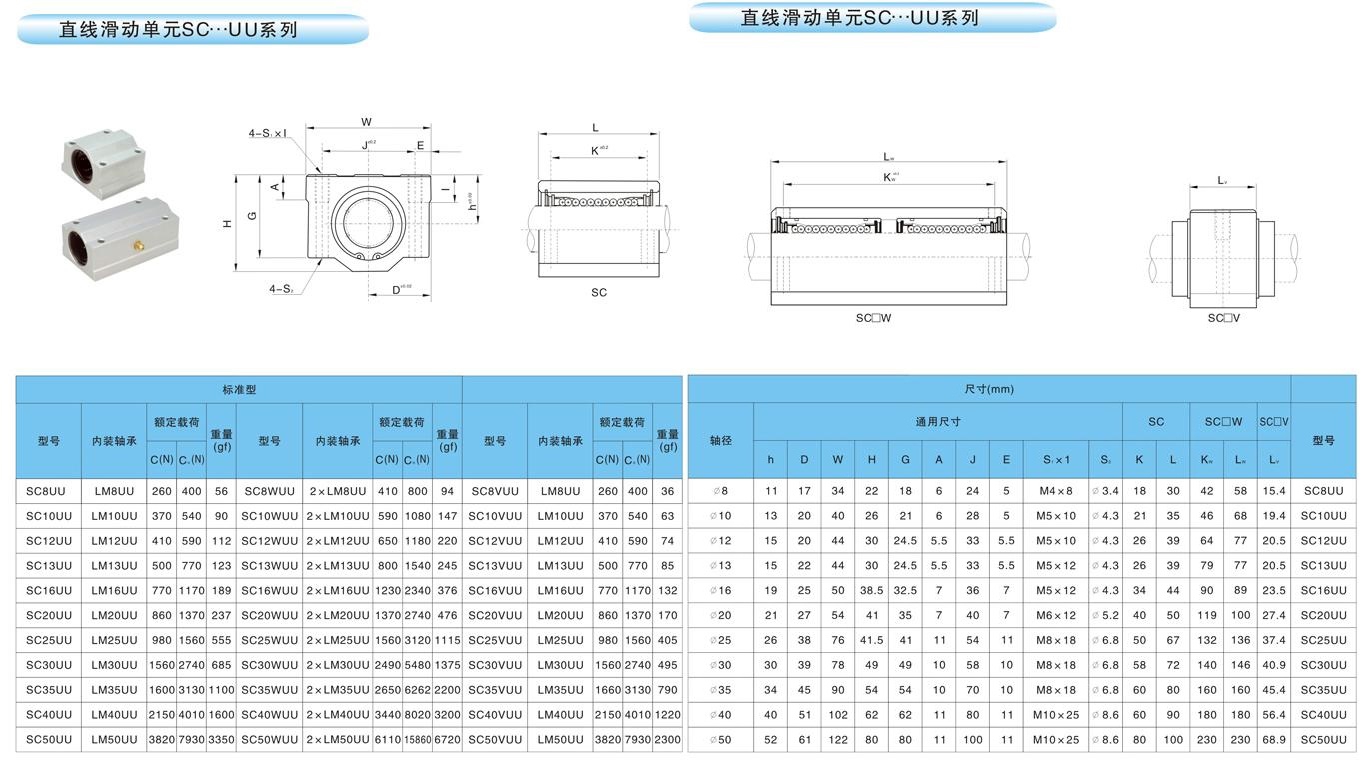Select the '4-S₂' label on the front drawing
Screen dimensions: 1370x765
[x=280, y=289]
